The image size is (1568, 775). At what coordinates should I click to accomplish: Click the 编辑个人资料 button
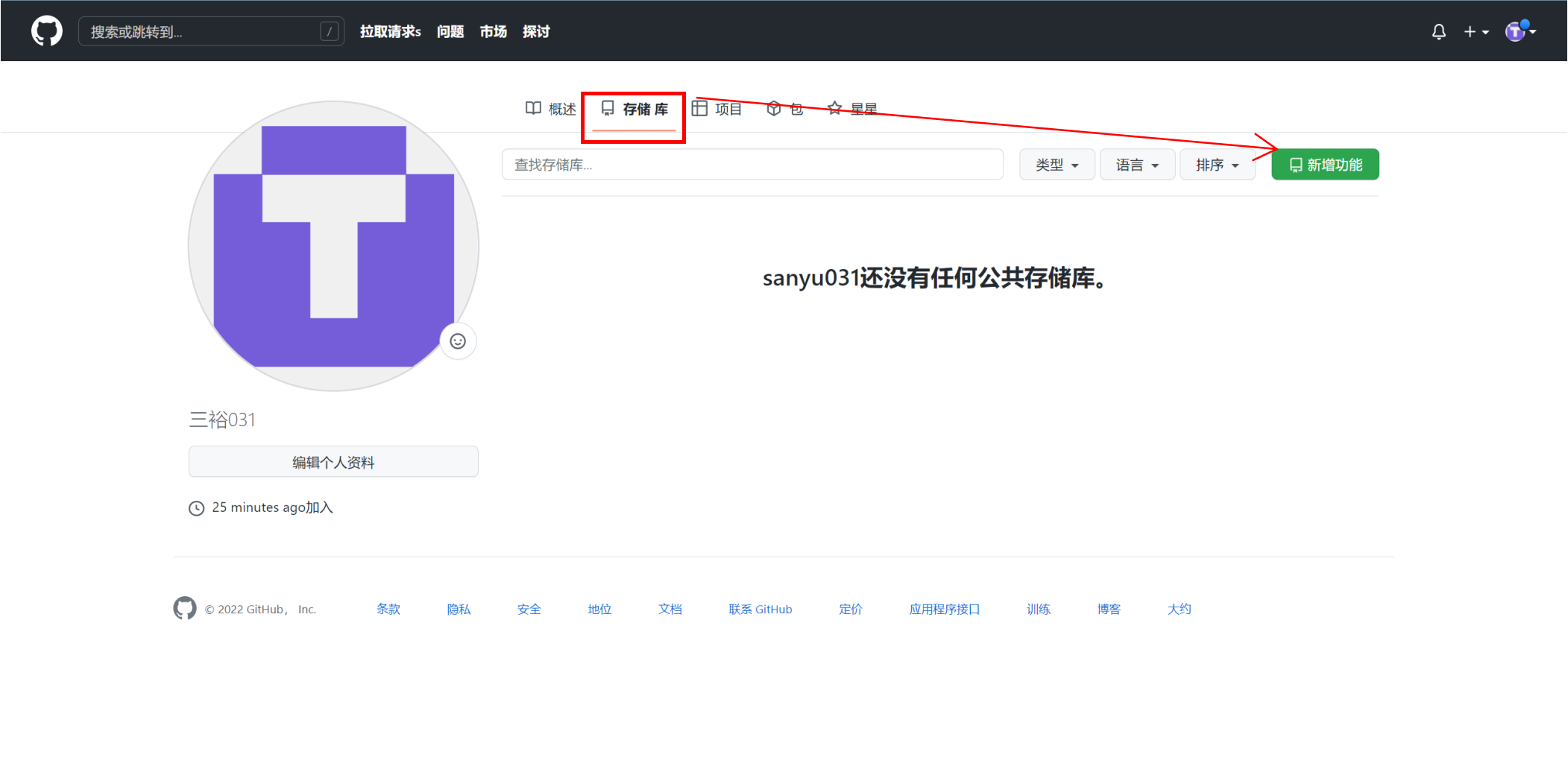[333, 462]
